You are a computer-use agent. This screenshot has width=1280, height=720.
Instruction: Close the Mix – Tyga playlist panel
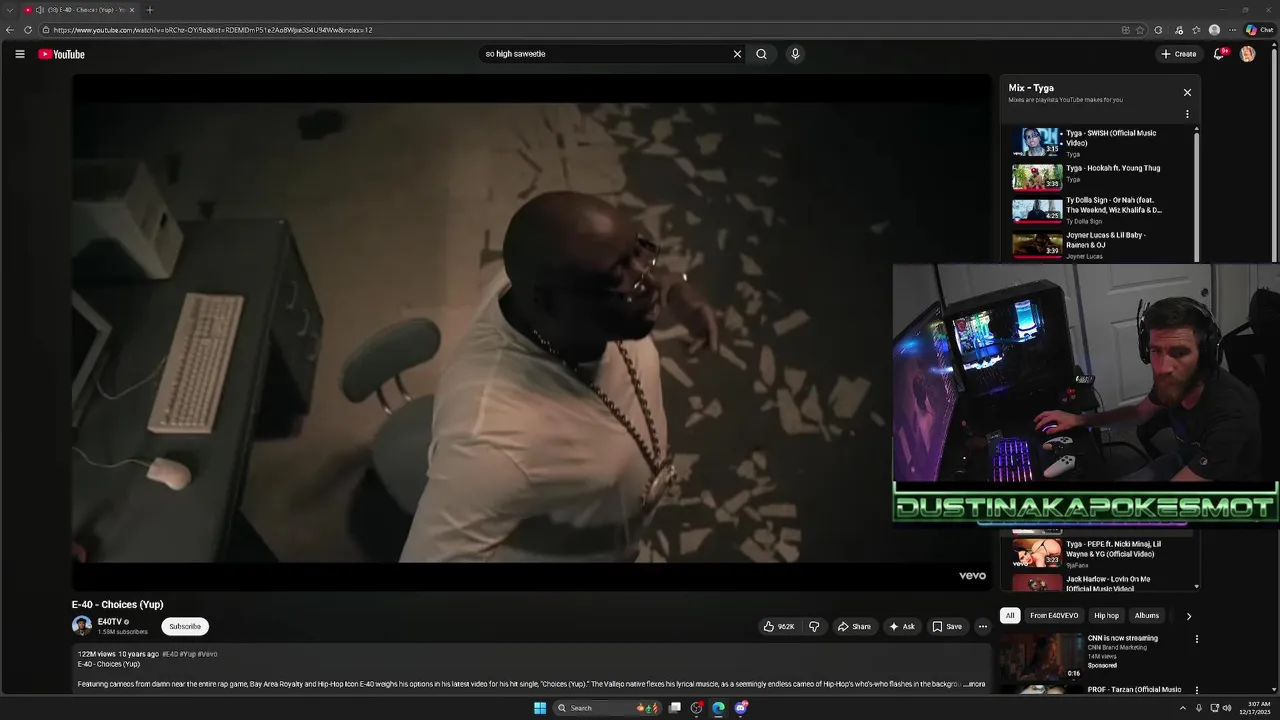1187,92
